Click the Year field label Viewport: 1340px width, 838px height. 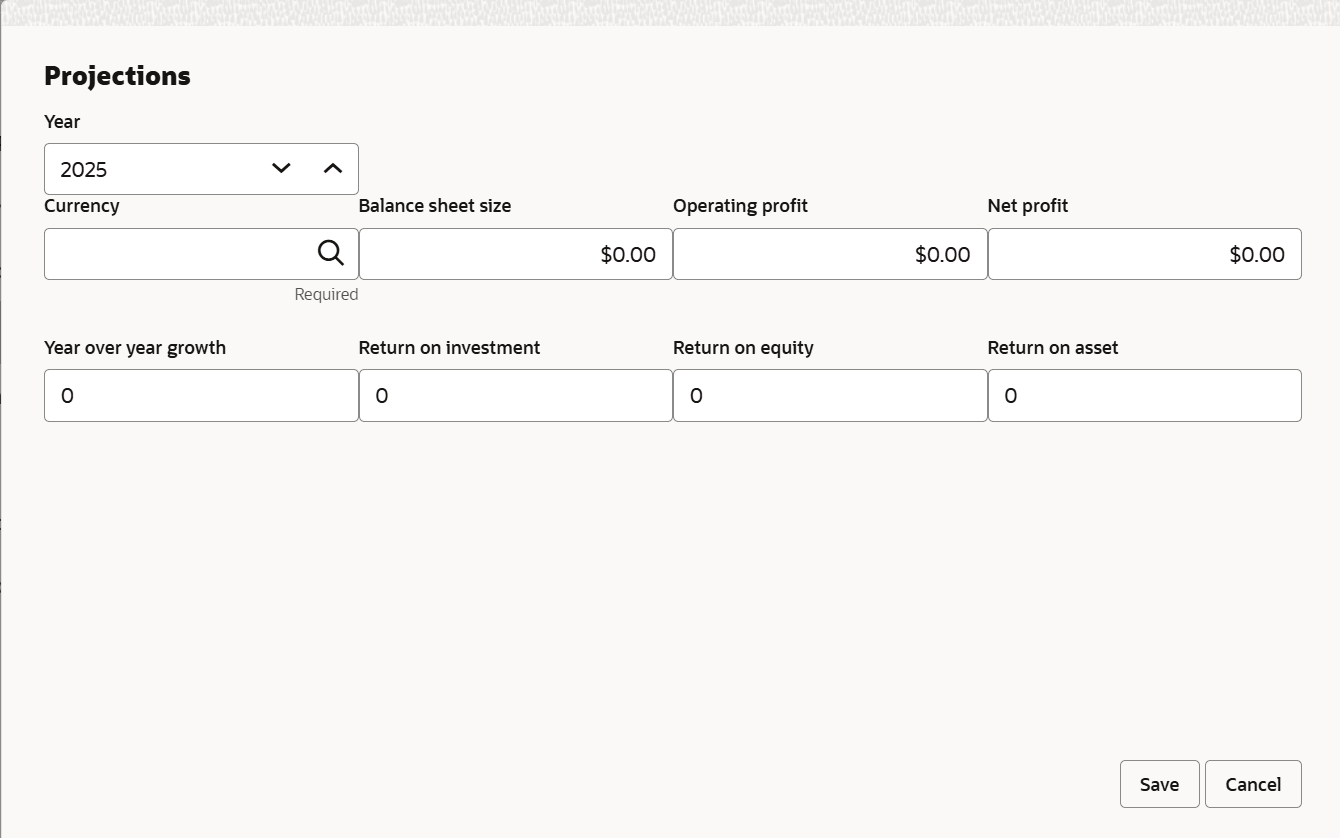[62, 122]
